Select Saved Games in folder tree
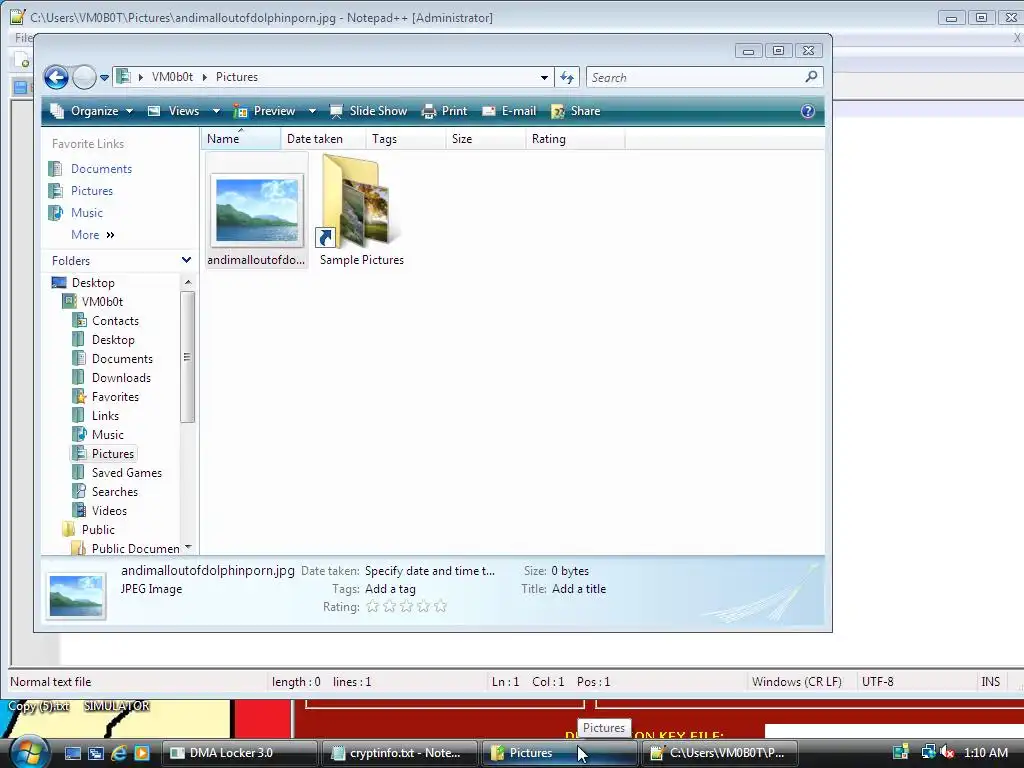This screenshot has width=1024, height=768. click(127, 472)
